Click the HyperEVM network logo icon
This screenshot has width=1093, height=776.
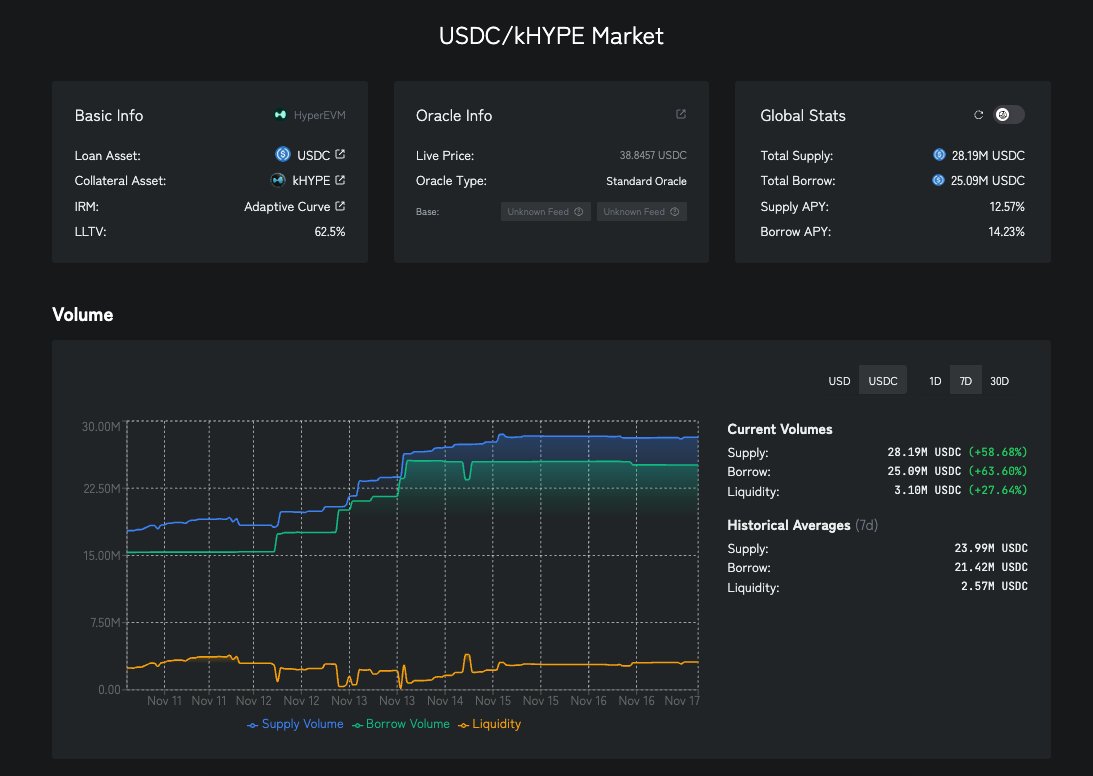(280, 116)
